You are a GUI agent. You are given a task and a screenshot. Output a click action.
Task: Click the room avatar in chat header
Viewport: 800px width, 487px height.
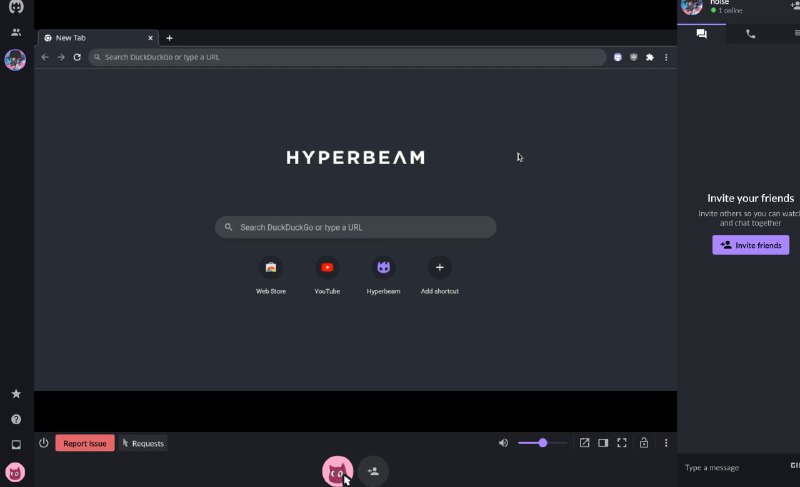coord(692,6)
